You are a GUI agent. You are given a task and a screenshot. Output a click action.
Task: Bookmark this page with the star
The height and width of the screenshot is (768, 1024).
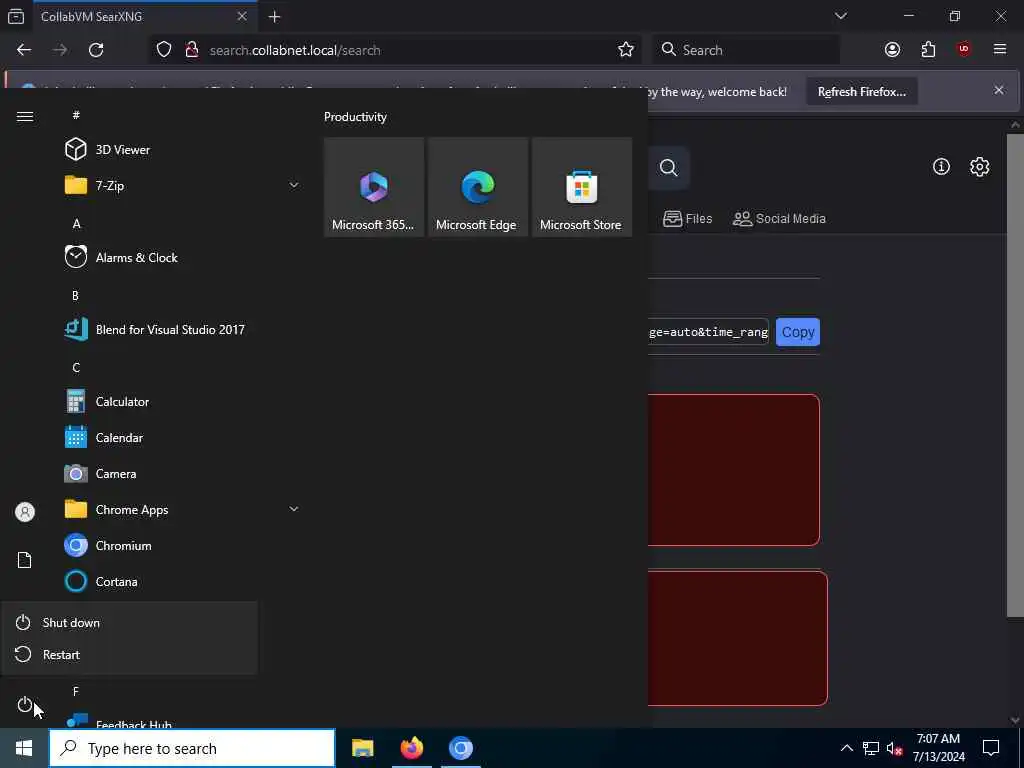[626, 50]
